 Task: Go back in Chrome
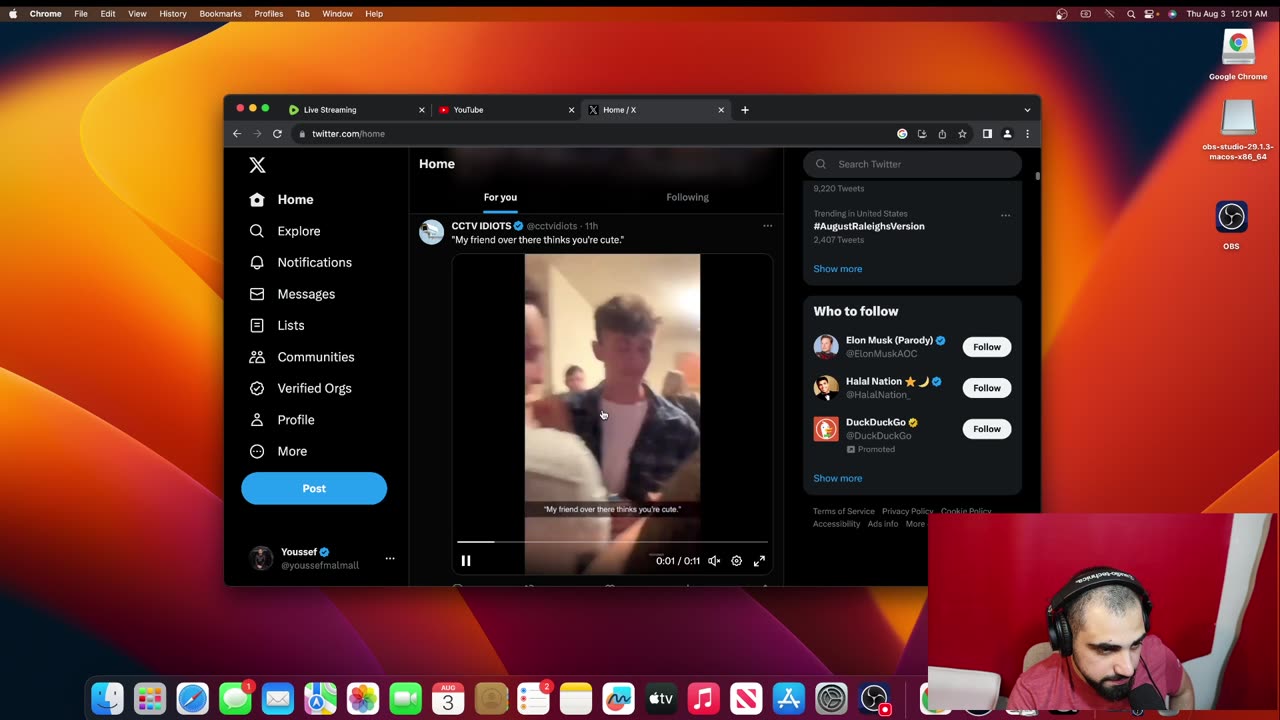[237, 134]
